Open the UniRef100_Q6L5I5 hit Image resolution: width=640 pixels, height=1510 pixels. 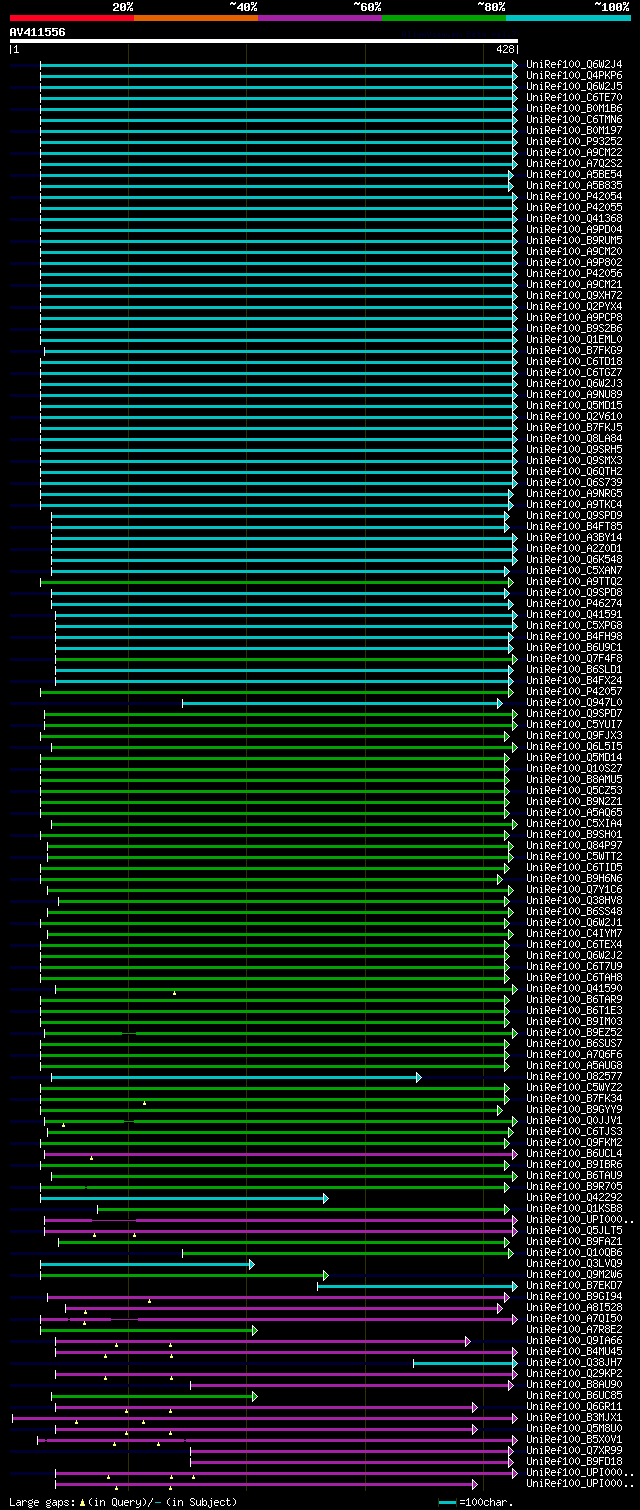pyautogui.click(x=574, y=747)
